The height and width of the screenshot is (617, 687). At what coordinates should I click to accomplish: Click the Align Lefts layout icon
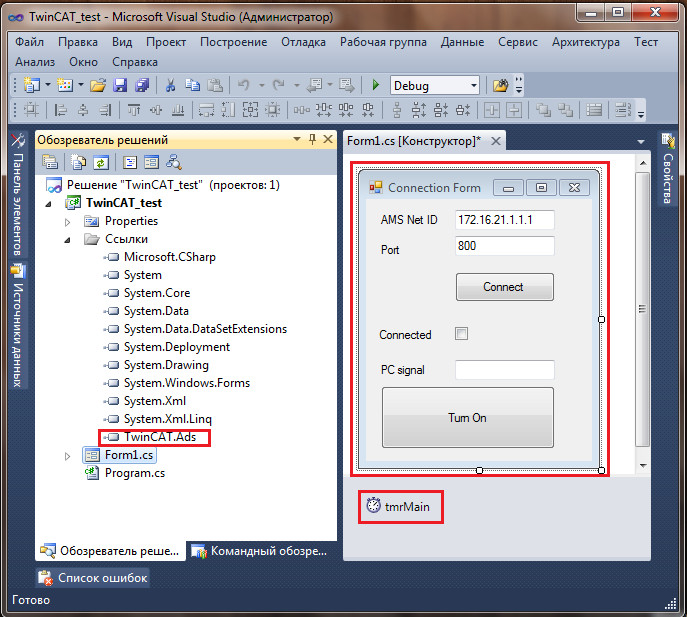tap(60, 110)
